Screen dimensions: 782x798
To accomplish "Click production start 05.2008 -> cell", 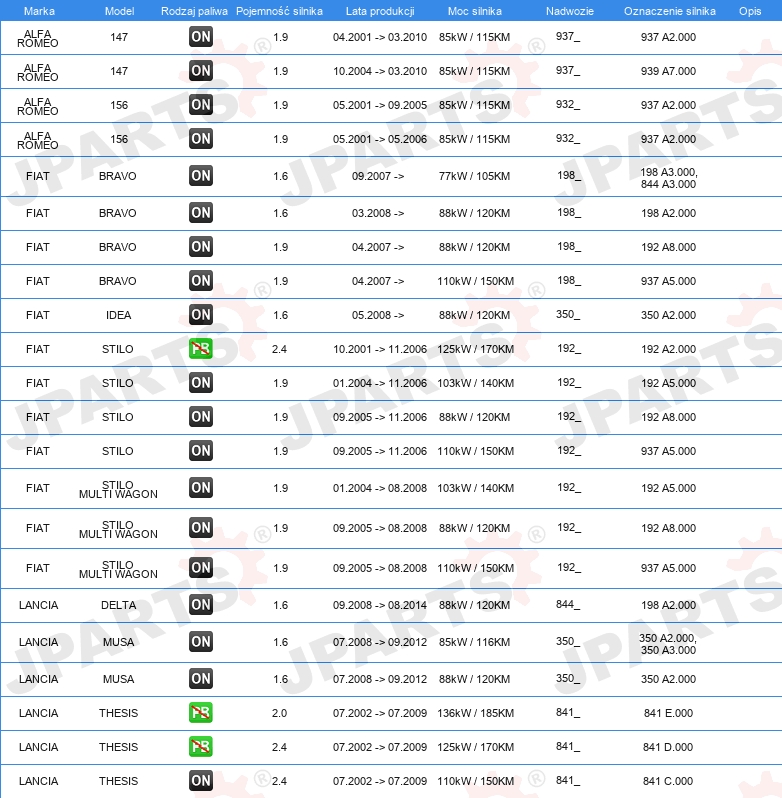I will [378, 316].
